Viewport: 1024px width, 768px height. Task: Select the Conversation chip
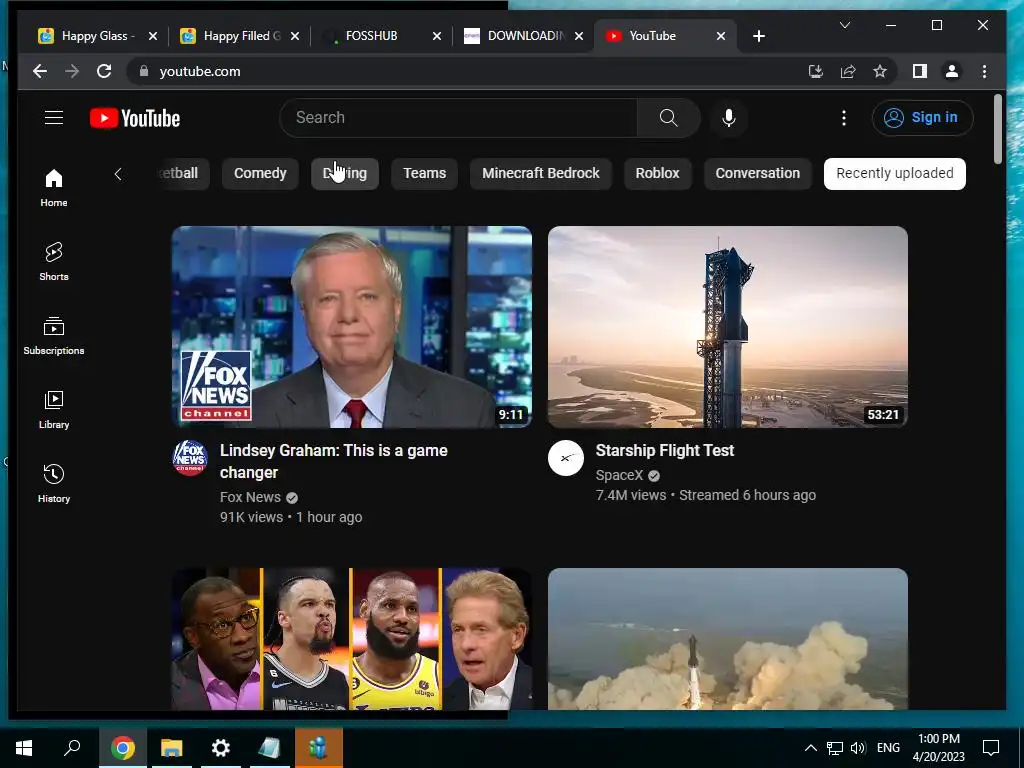pos(758,173)
